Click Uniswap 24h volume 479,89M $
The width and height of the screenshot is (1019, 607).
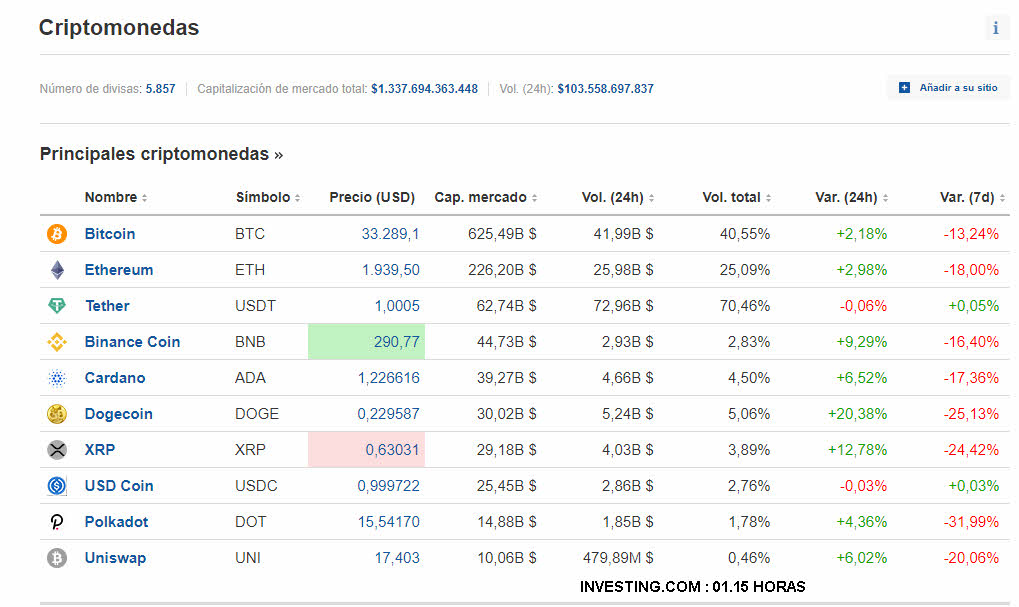(618, 558)
